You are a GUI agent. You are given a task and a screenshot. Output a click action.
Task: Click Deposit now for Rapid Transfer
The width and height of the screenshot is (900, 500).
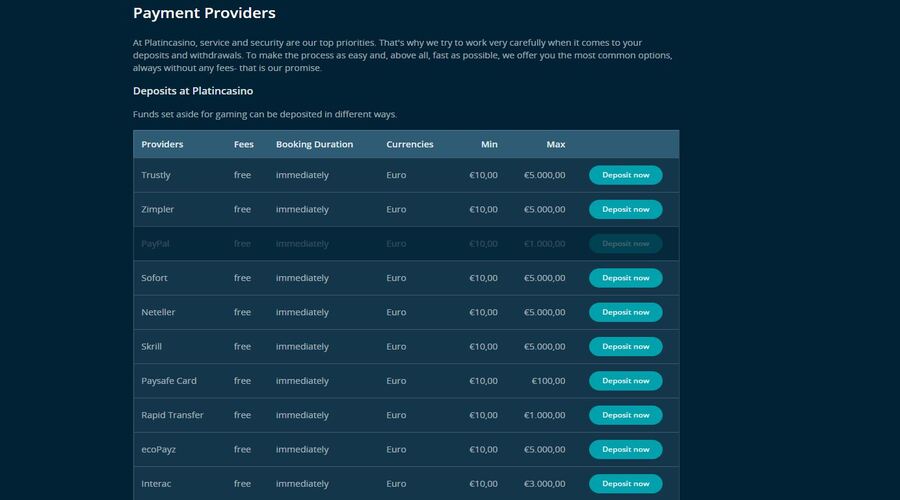tap(626, 415)
